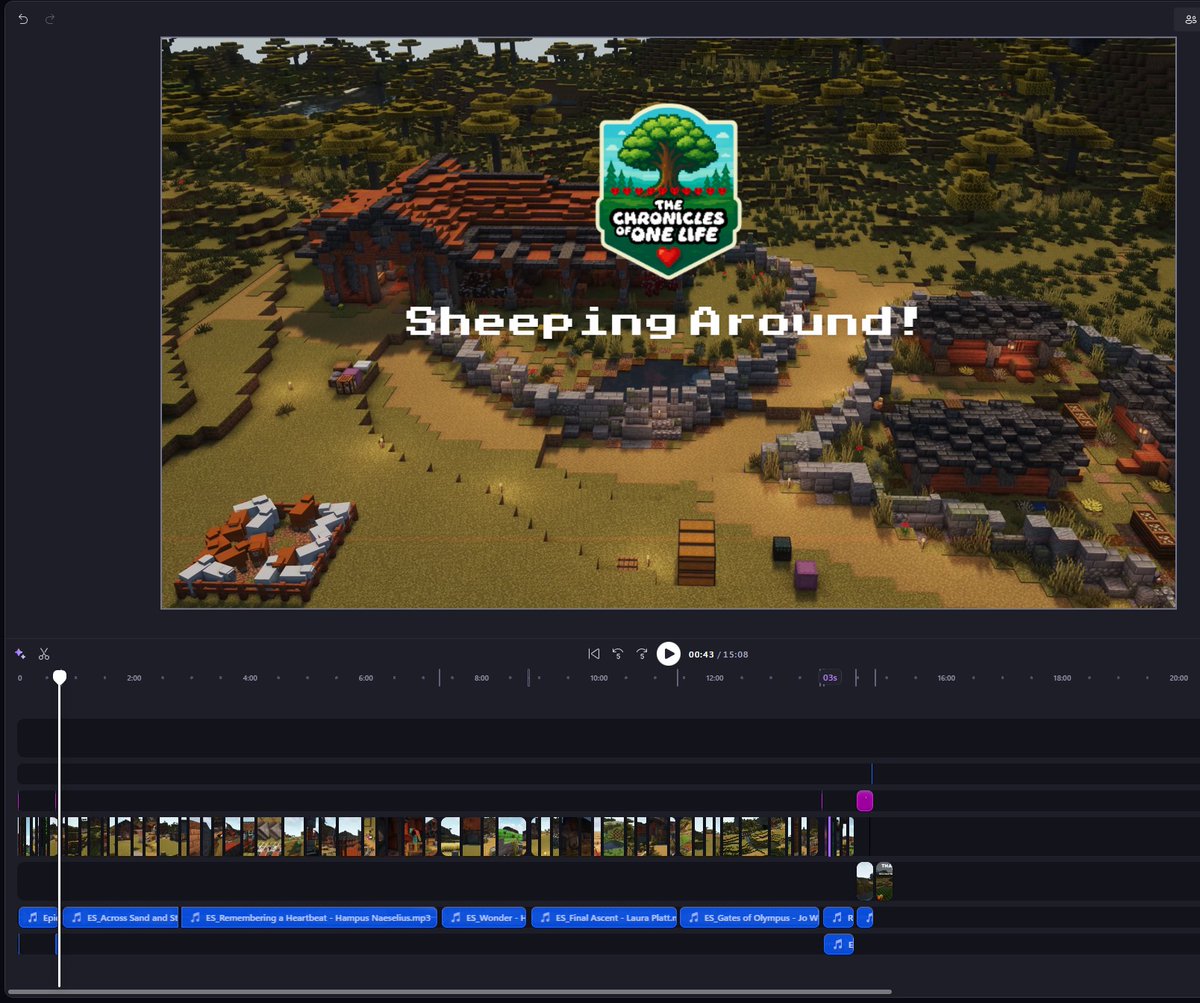Select the scissors split tool
This screenshot has width=1200, height=1003.
(x=44, y=654)
